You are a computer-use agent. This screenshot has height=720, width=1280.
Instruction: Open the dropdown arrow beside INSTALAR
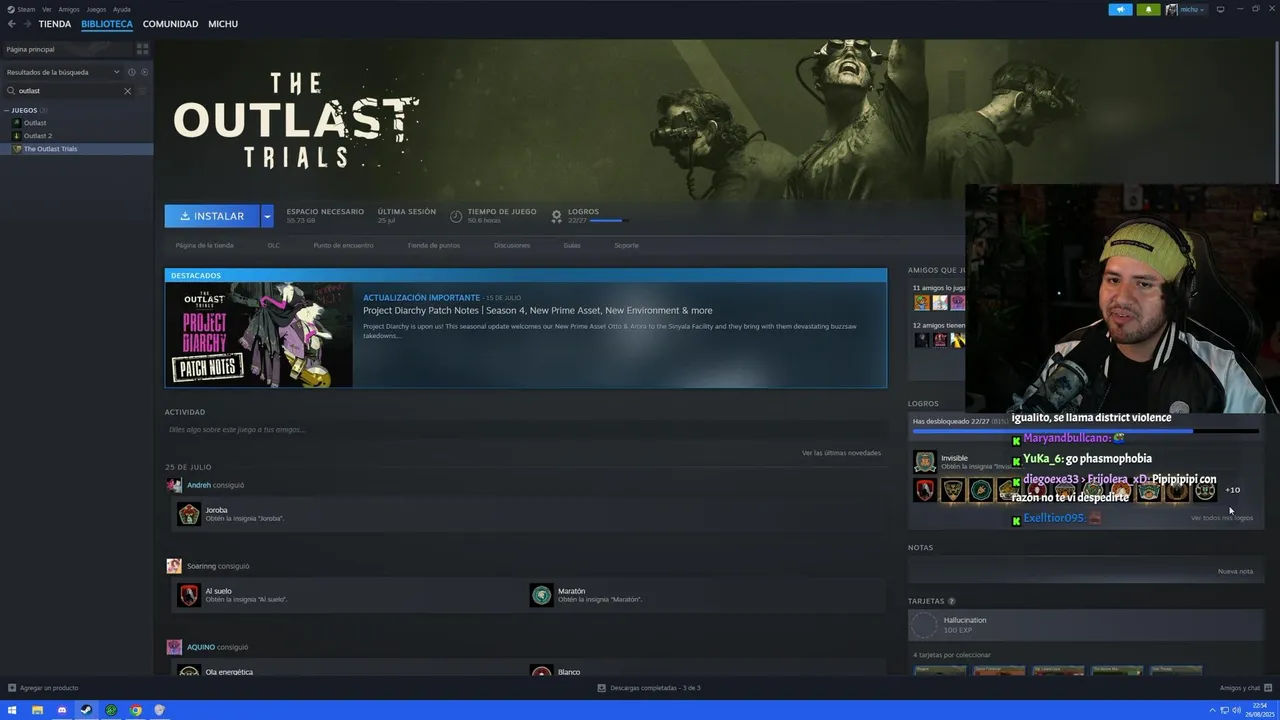coord(267,216)
